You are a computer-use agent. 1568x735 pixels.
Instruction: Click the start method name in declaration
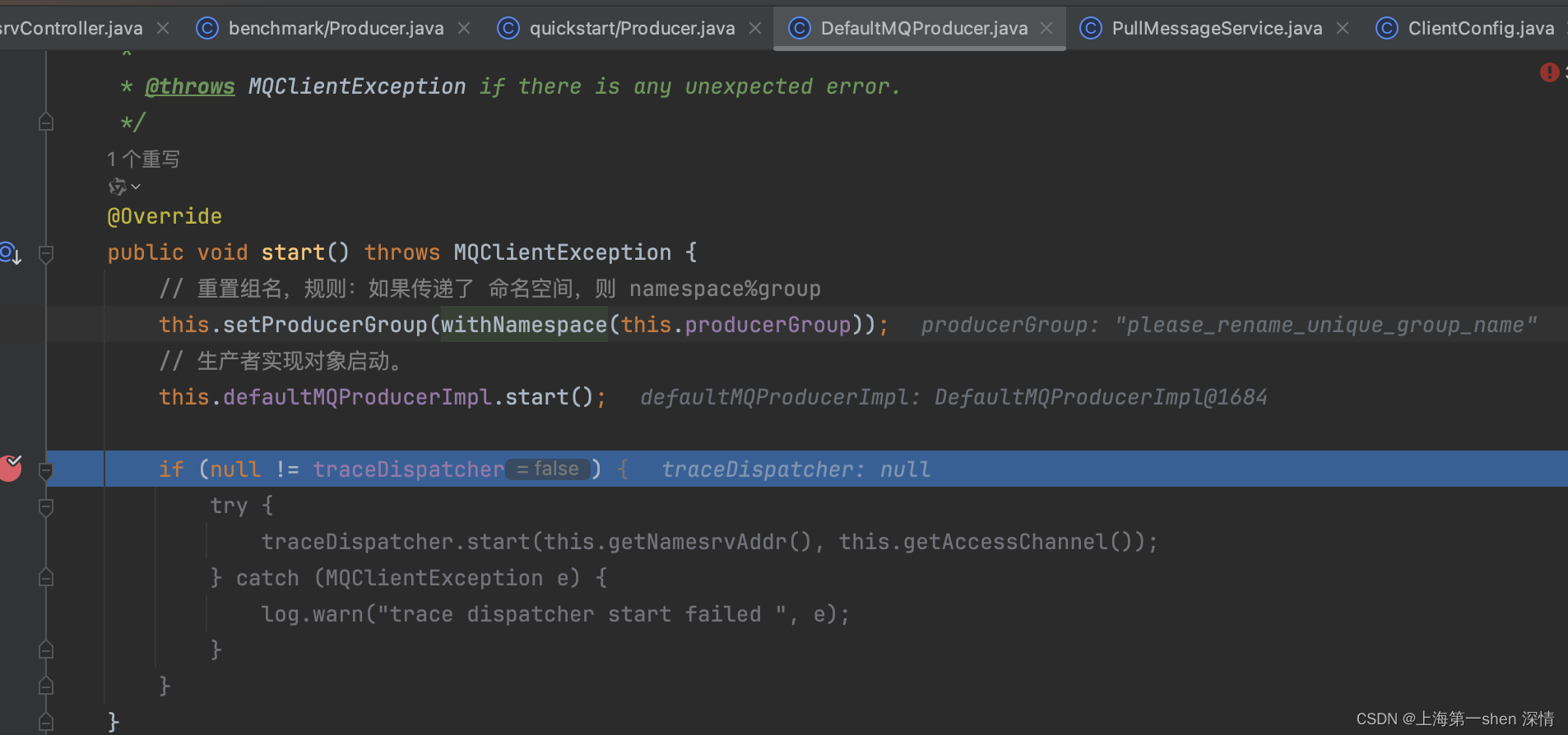(293, 252)
